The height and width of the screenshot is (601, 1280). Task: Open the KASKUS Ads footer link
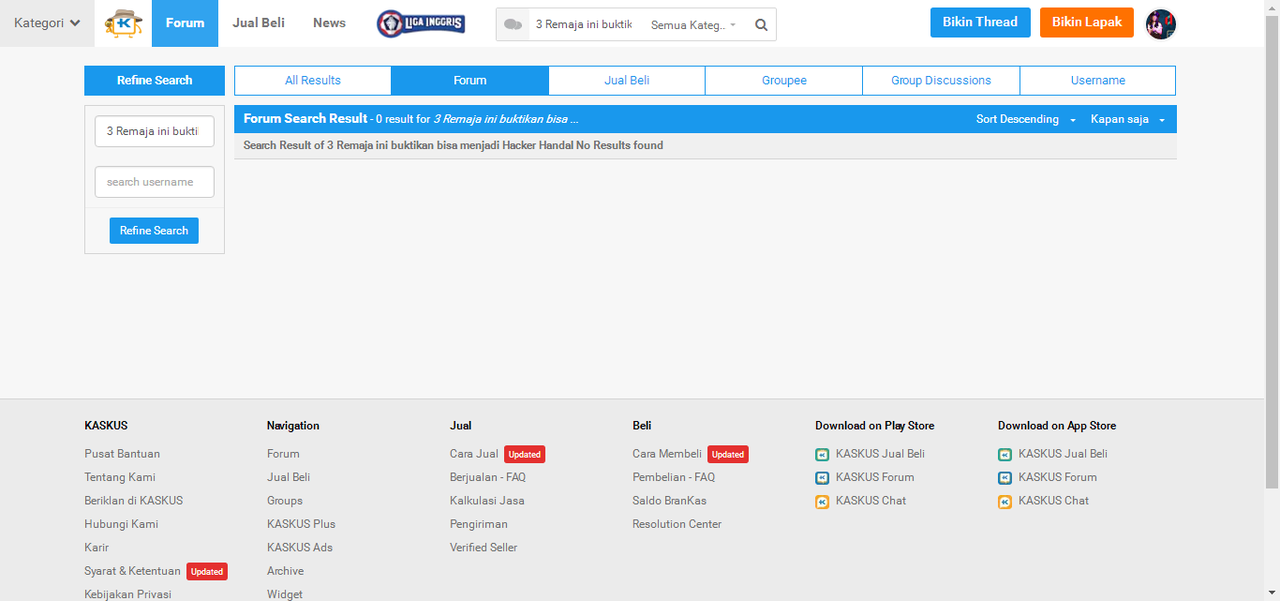[300, 548]
